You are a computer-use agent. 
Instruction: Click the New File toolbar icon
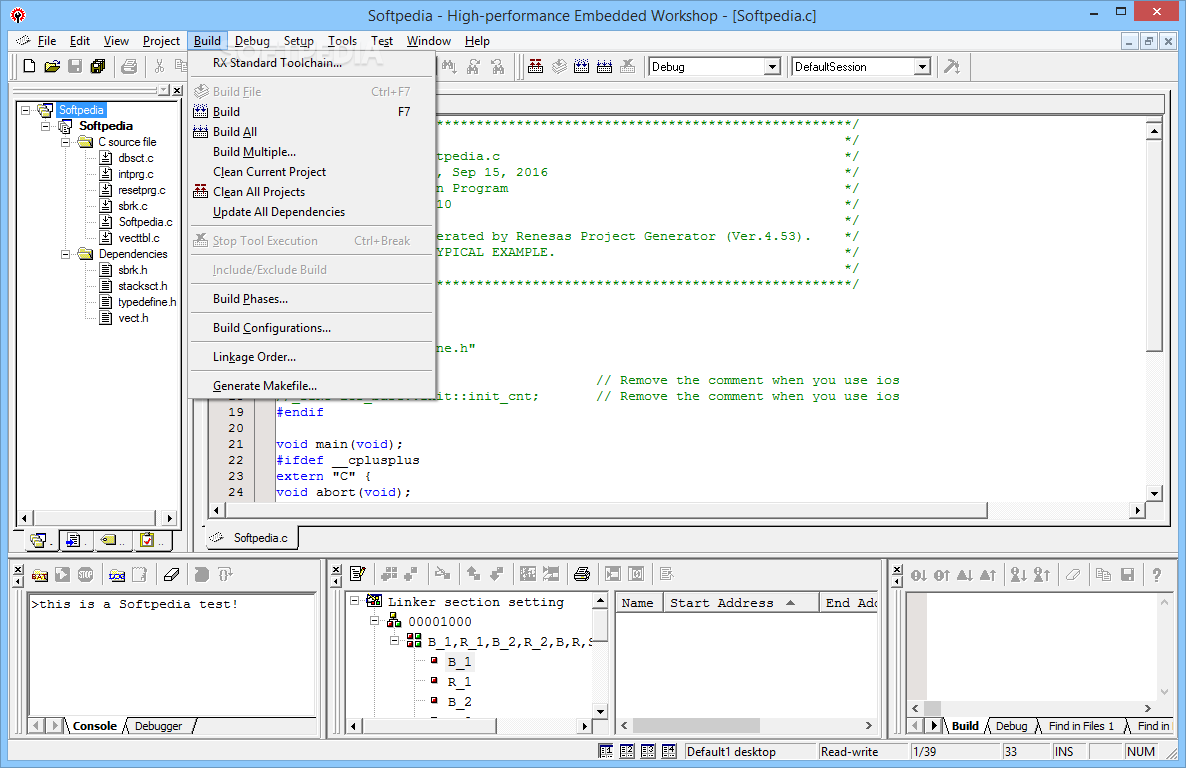coord(29,67)
